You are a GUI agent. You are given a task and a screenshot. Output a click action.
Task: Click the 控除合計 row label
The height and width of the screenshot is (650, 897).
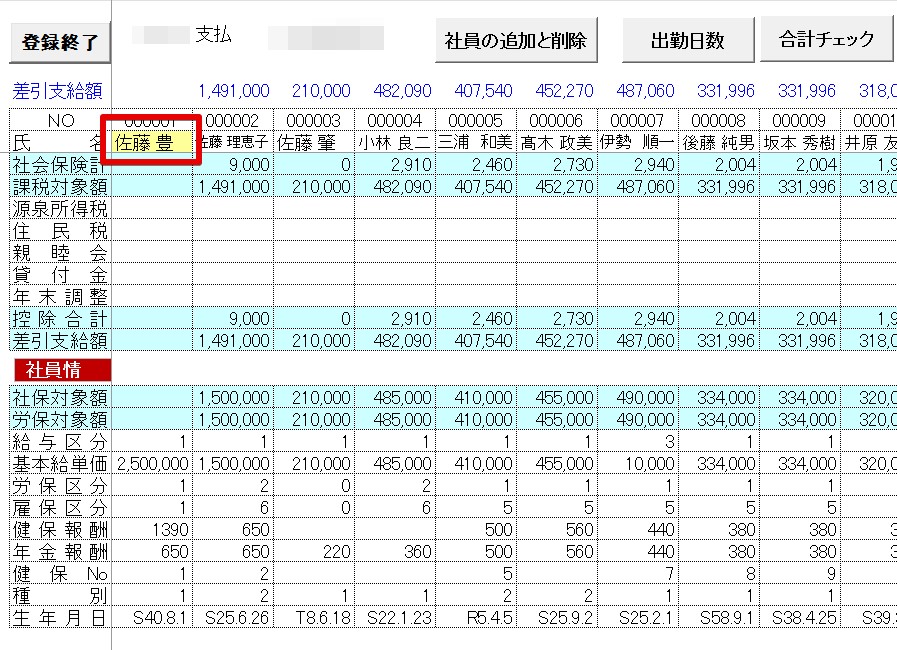(x=60, y=319)
